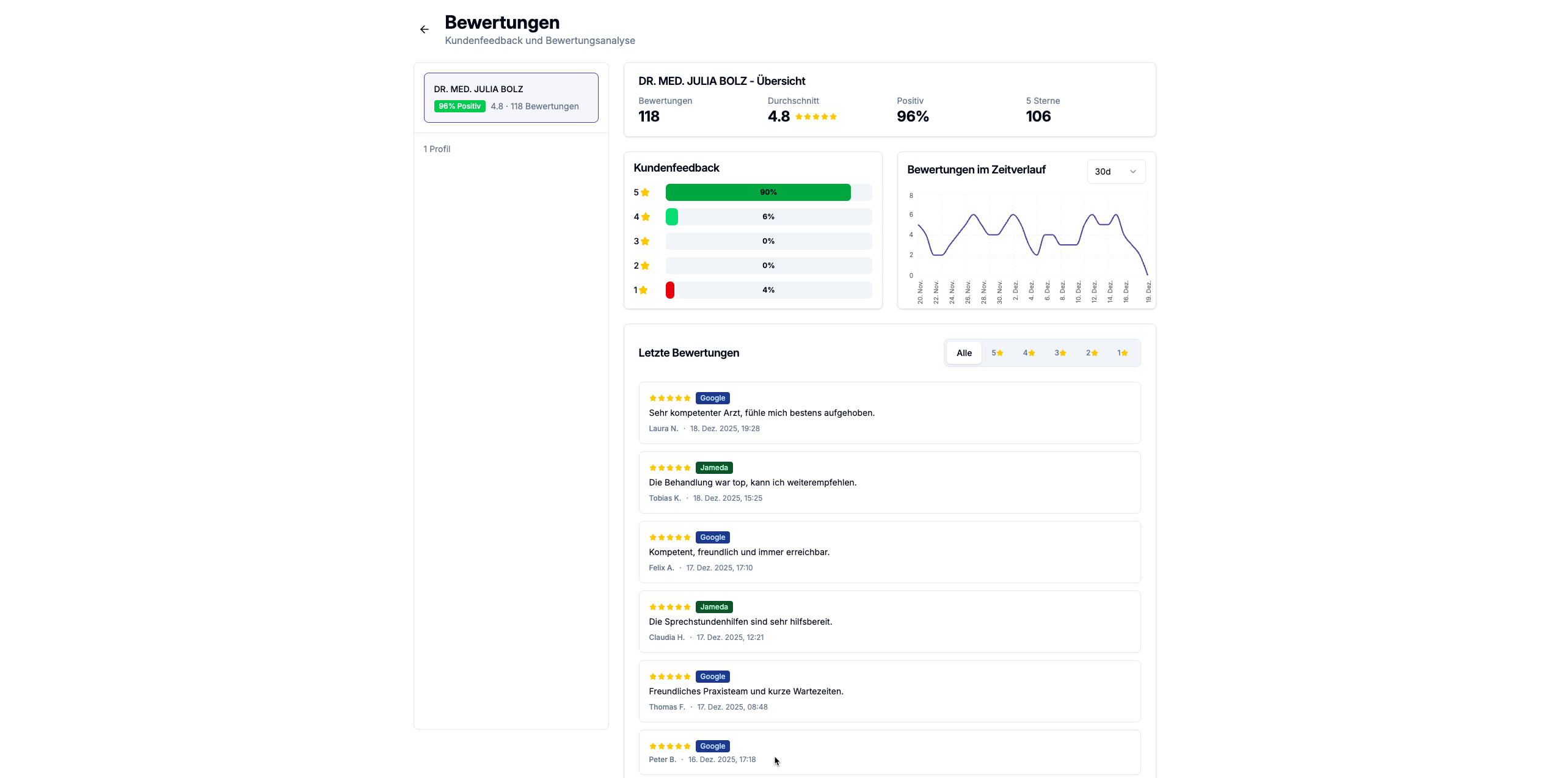The width and height of the screenshot is (1568, 778).
Task: Filter reviews by 1 star
Action: pos(1122,353)
